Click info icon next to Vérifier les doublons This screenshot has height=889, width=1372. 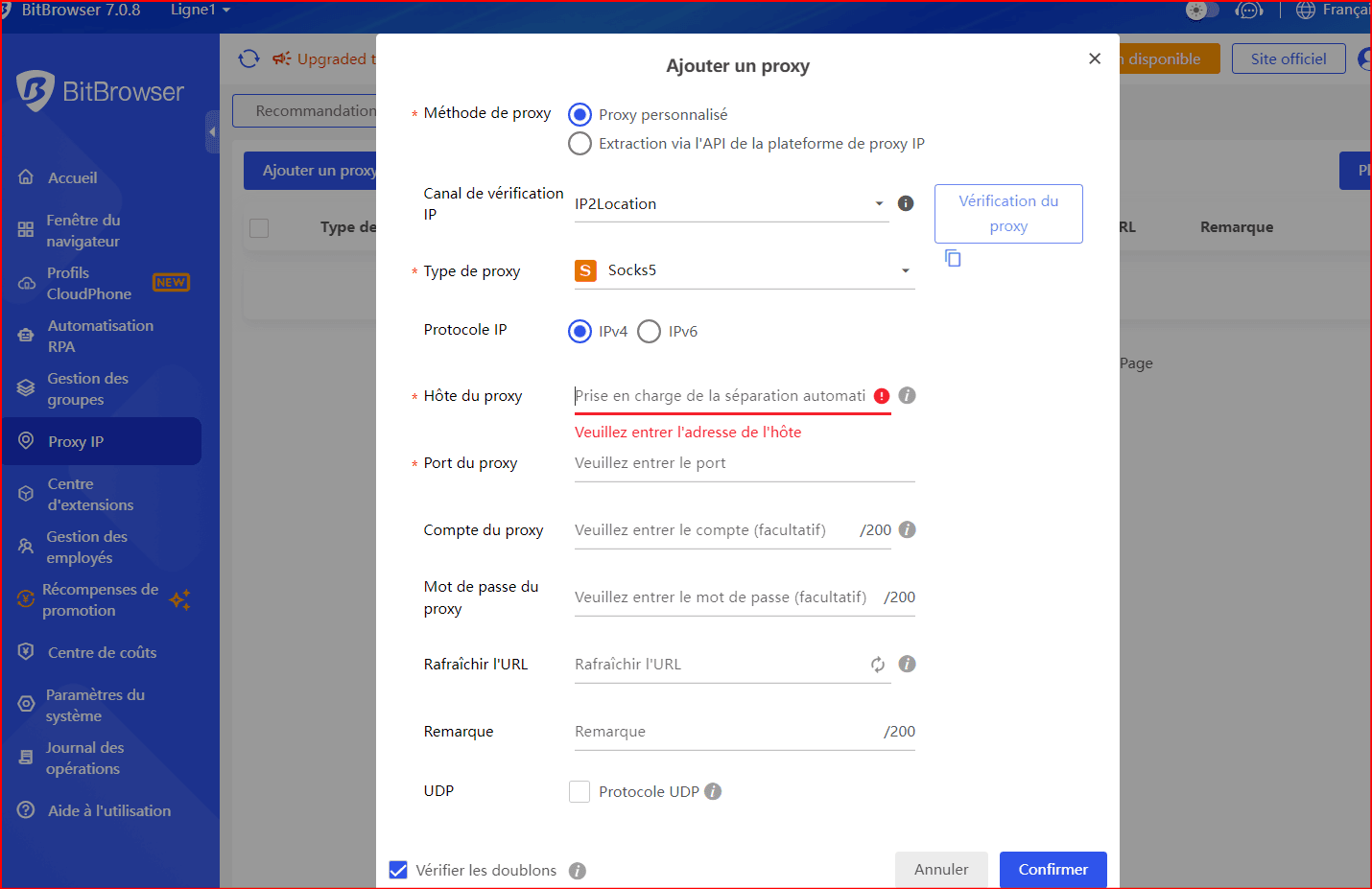[577, 871]
